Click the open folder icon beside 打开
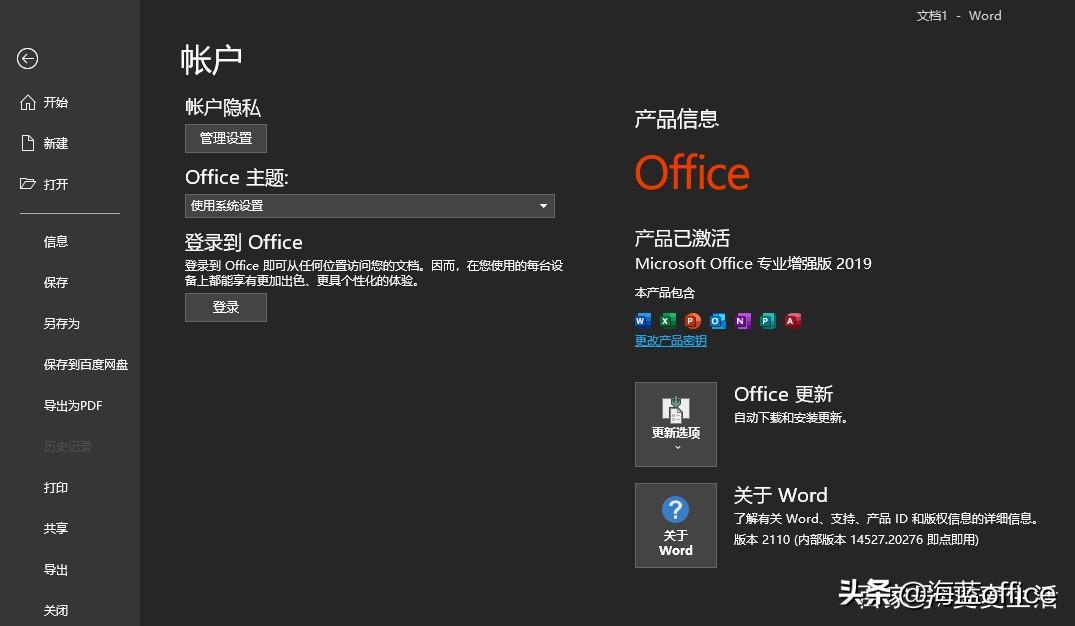The height and width of the screenshot is (626, 1075). (27, 184)
